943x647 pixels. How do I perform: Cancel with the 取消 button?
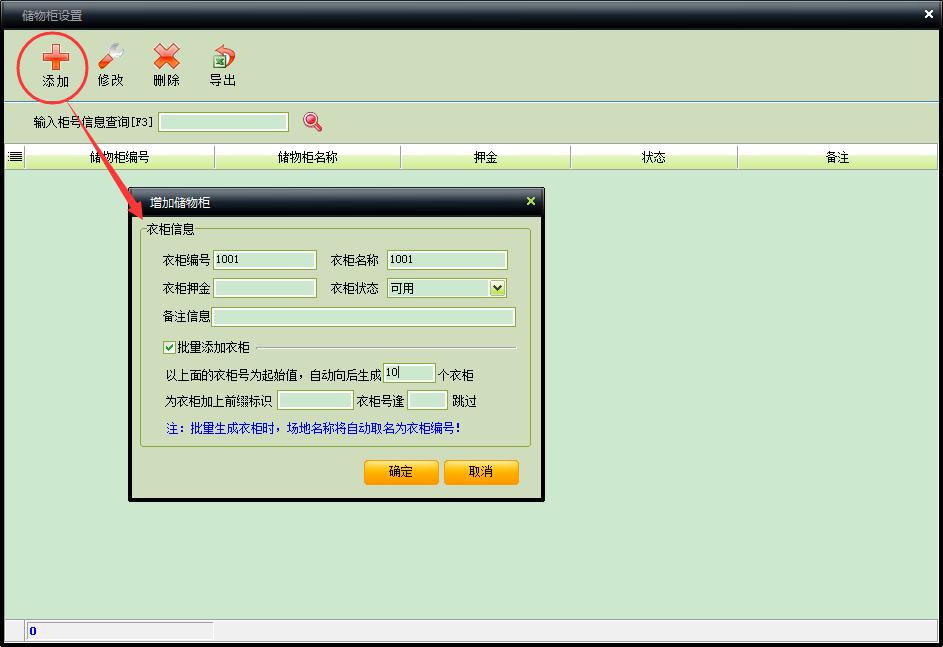(481, 472)
